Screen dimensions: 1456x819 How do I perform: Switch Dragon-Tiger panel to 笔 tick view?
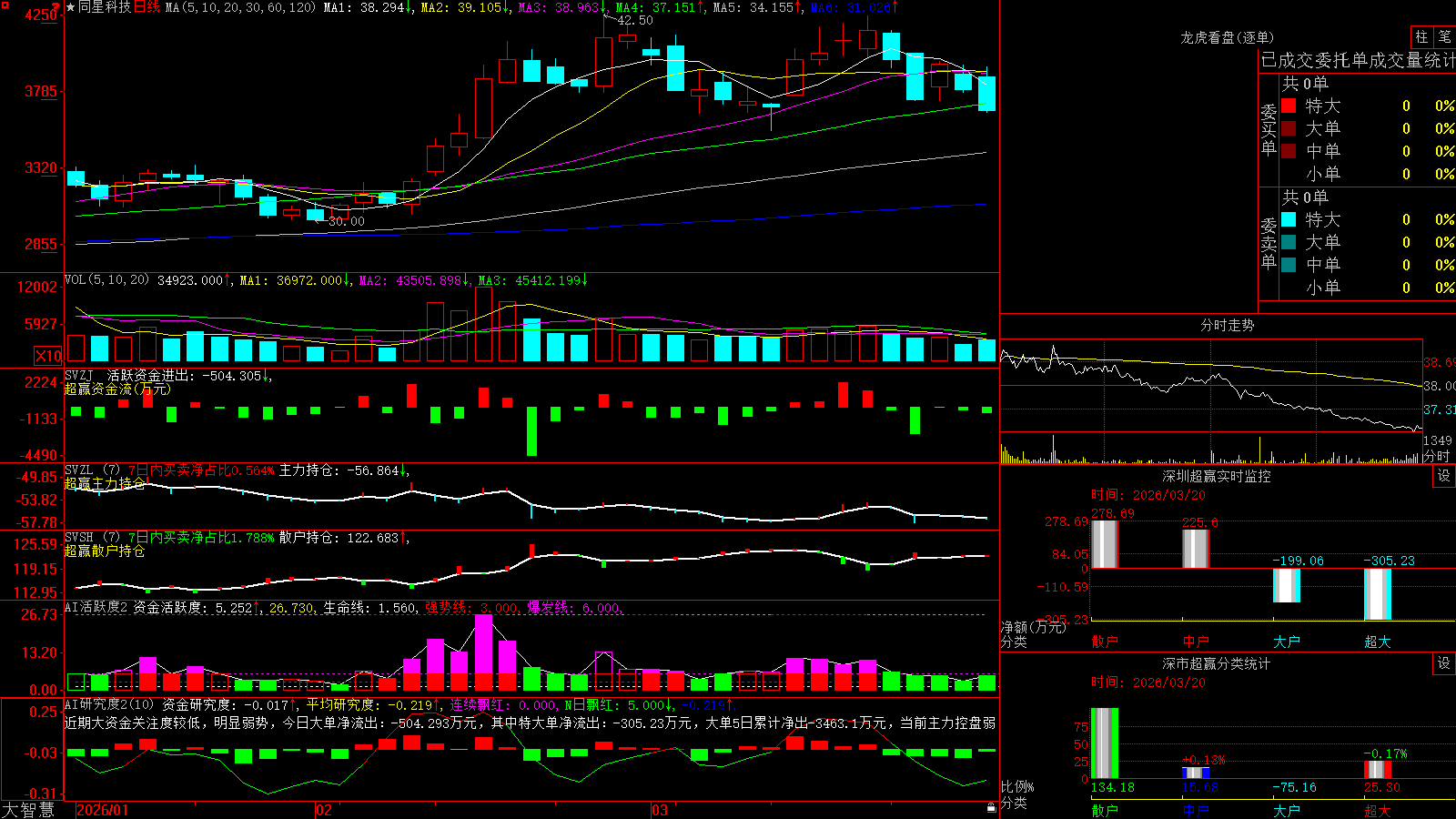coord(1445,36)
